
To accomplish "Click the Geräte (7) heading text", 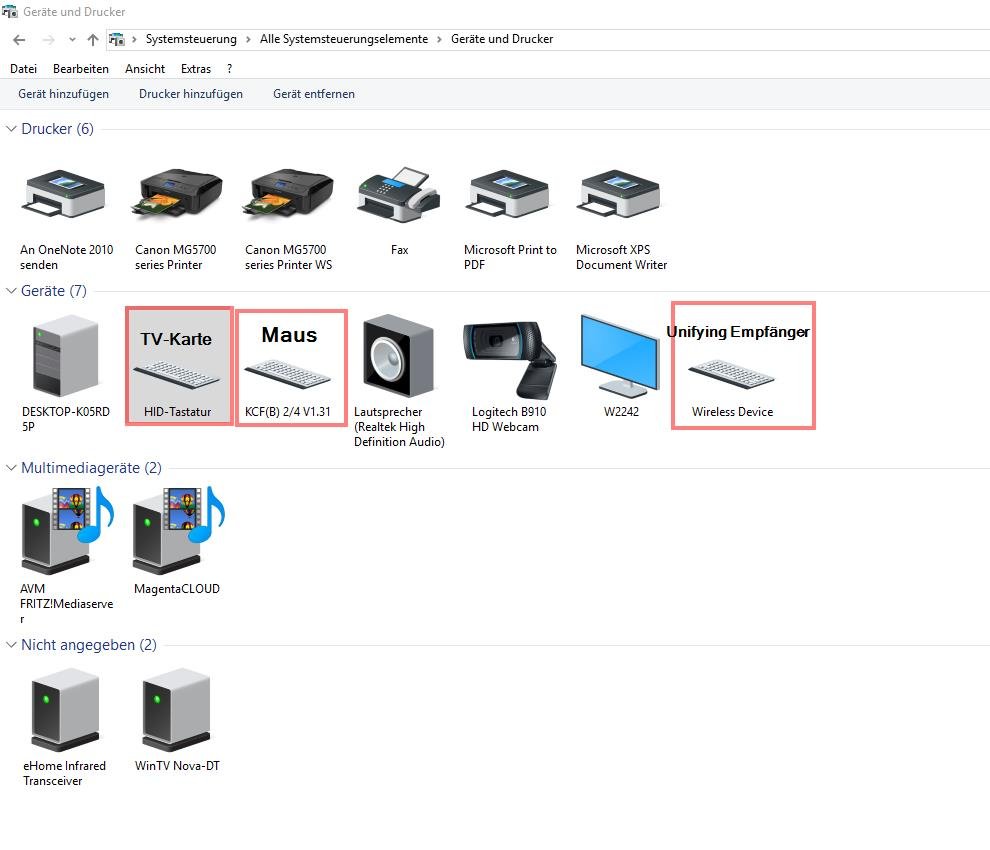I will 54,290.
